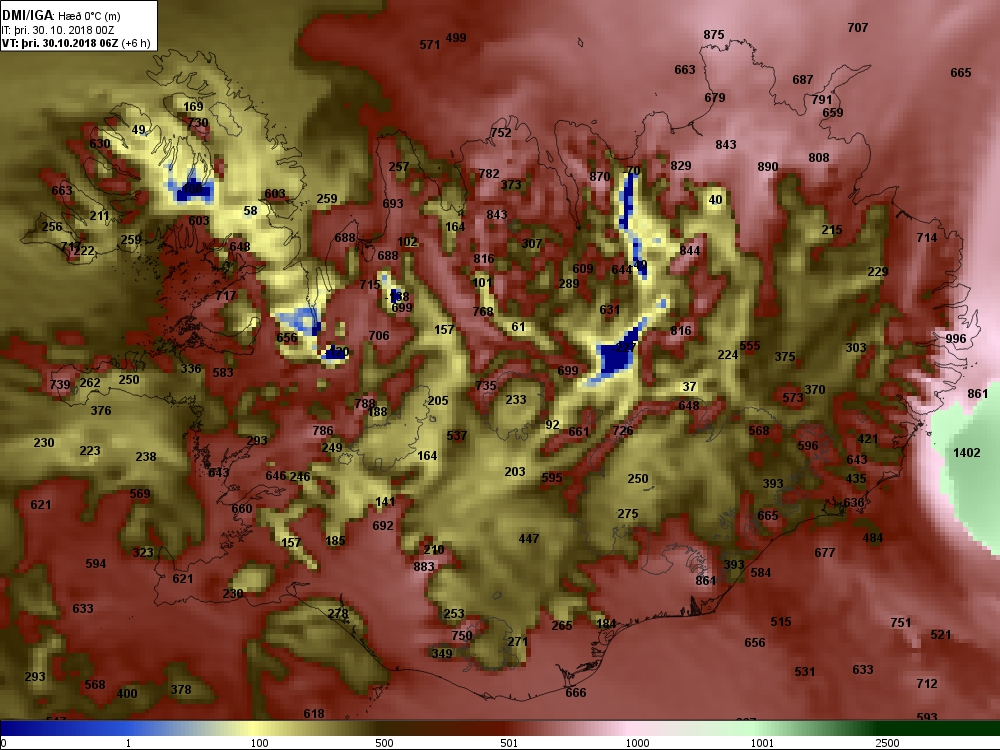Click the value '786' on the map
This screenshot has height=750, width=1000.
pyautogui.click(x=323, y=431)
